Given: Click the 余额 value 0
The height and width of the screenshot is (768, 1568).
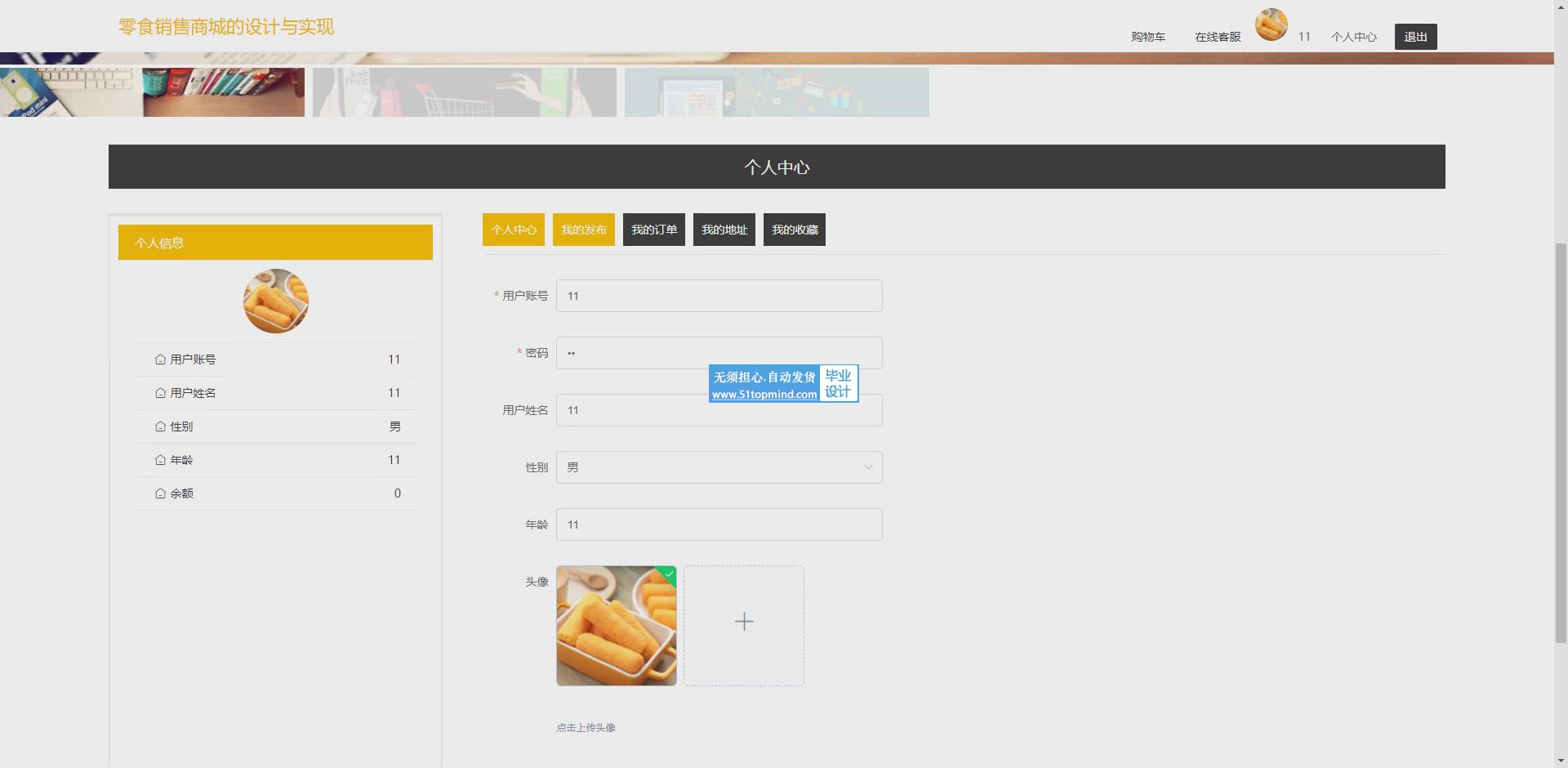Looking at the screenshot, I should coord(398,493).
